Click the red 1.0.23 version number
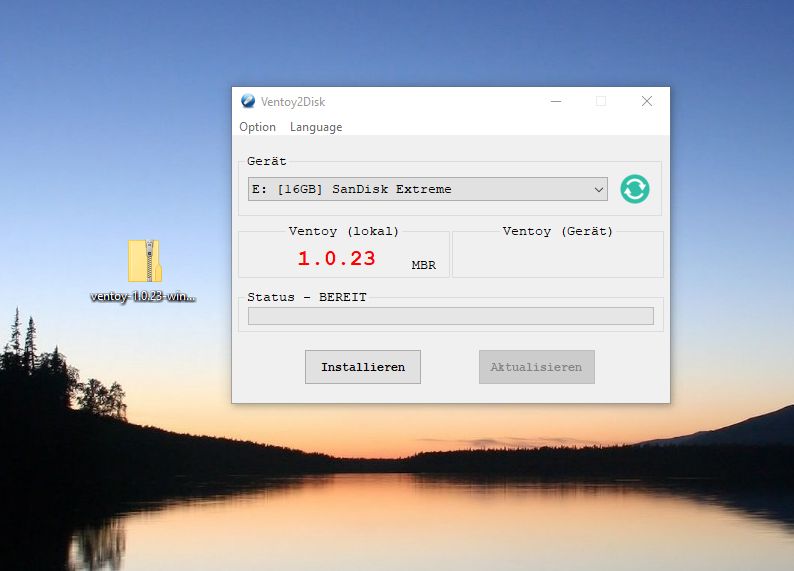 [x=336, y=259]
